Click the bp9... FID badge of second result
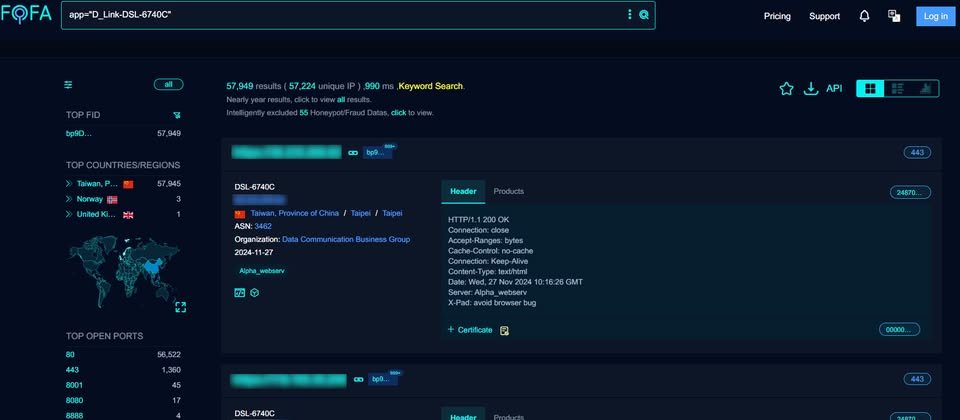960x420 pixels. pyautogui.click(x=381, y=380)
